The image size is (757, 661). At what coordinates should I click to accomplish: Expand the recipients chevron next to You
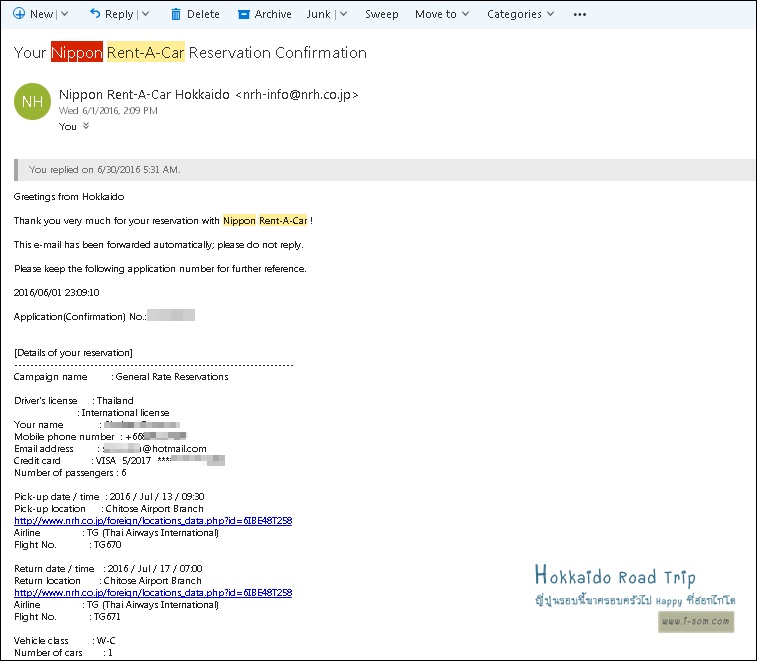pos(86,126)
